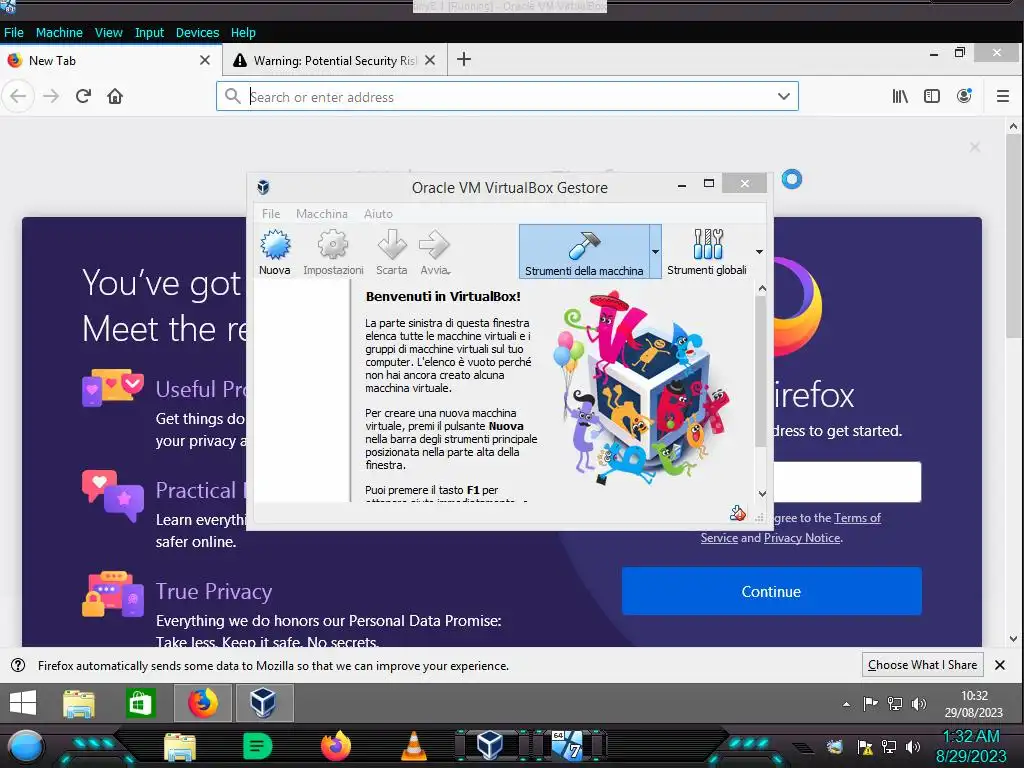Close the Firefox data notification bar
Screen dimensions: 1024x768
pyautogui.click(x=1000, y=665)
